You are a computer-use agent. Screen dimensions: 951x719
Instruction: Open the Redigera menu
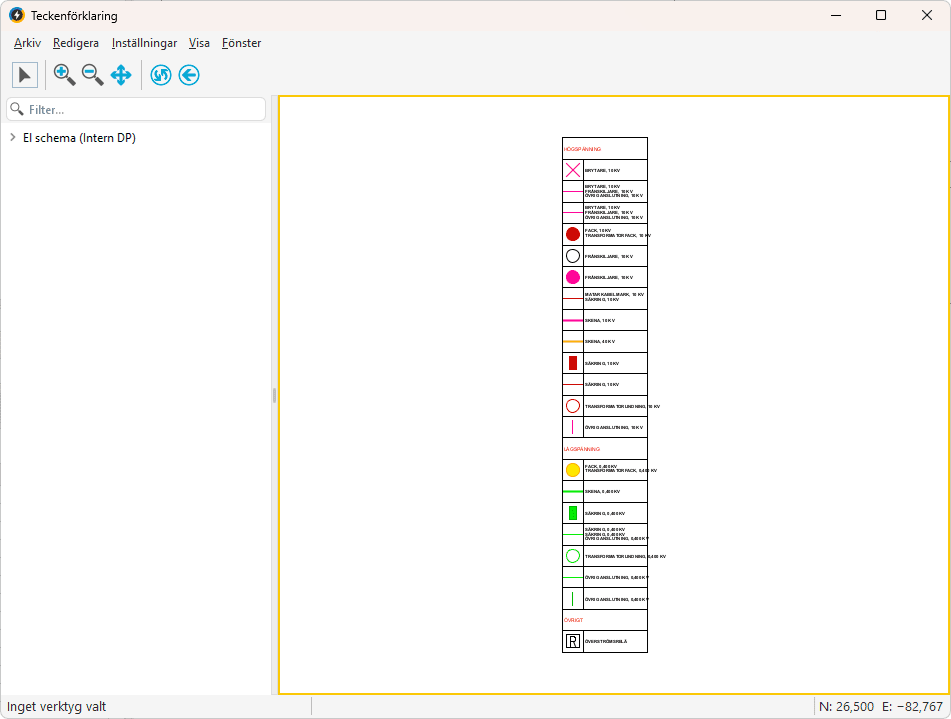[x=76, y=43]
